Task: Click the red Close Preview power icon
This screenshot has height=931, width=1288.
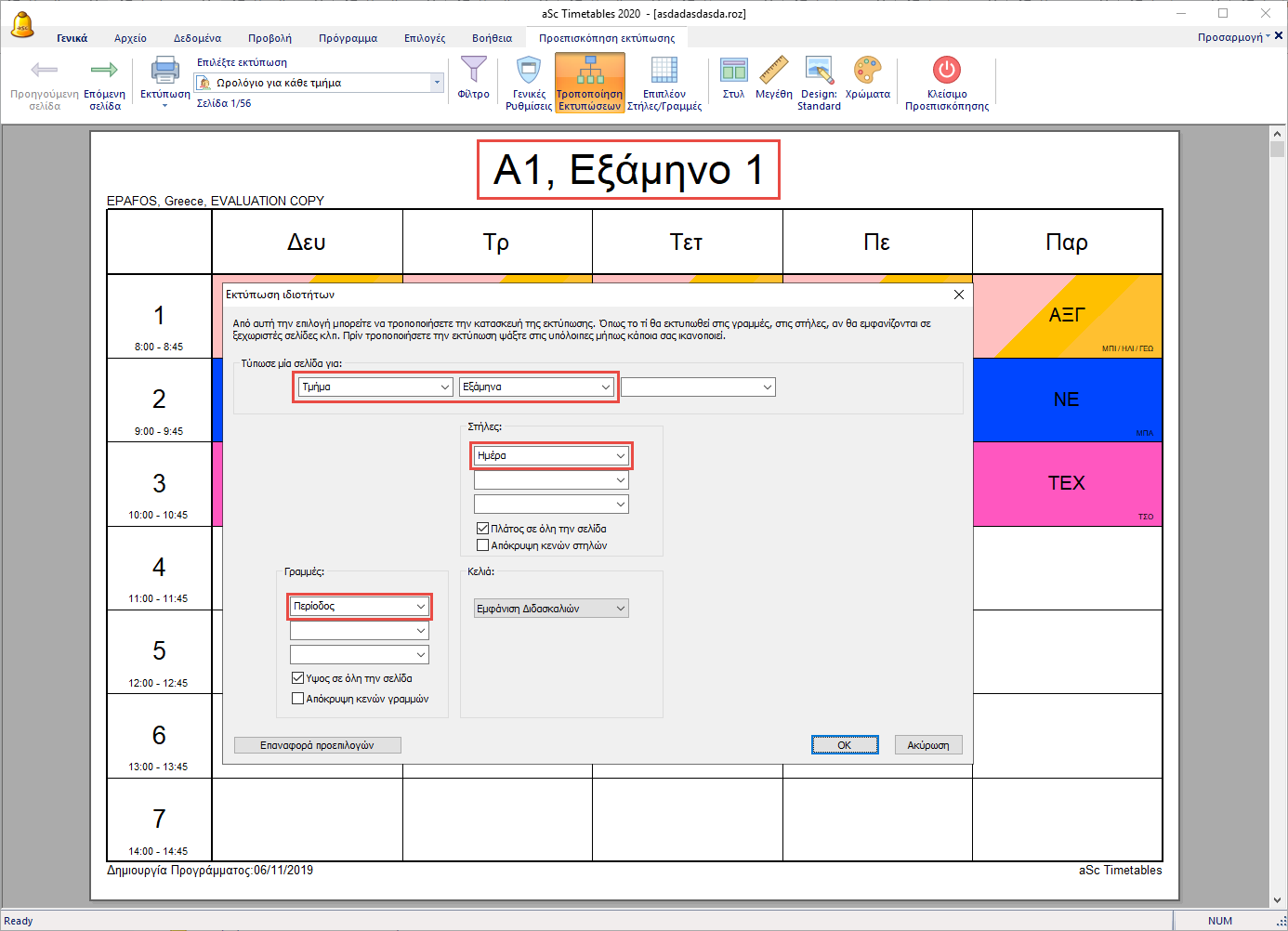Action: coord(946,71)
